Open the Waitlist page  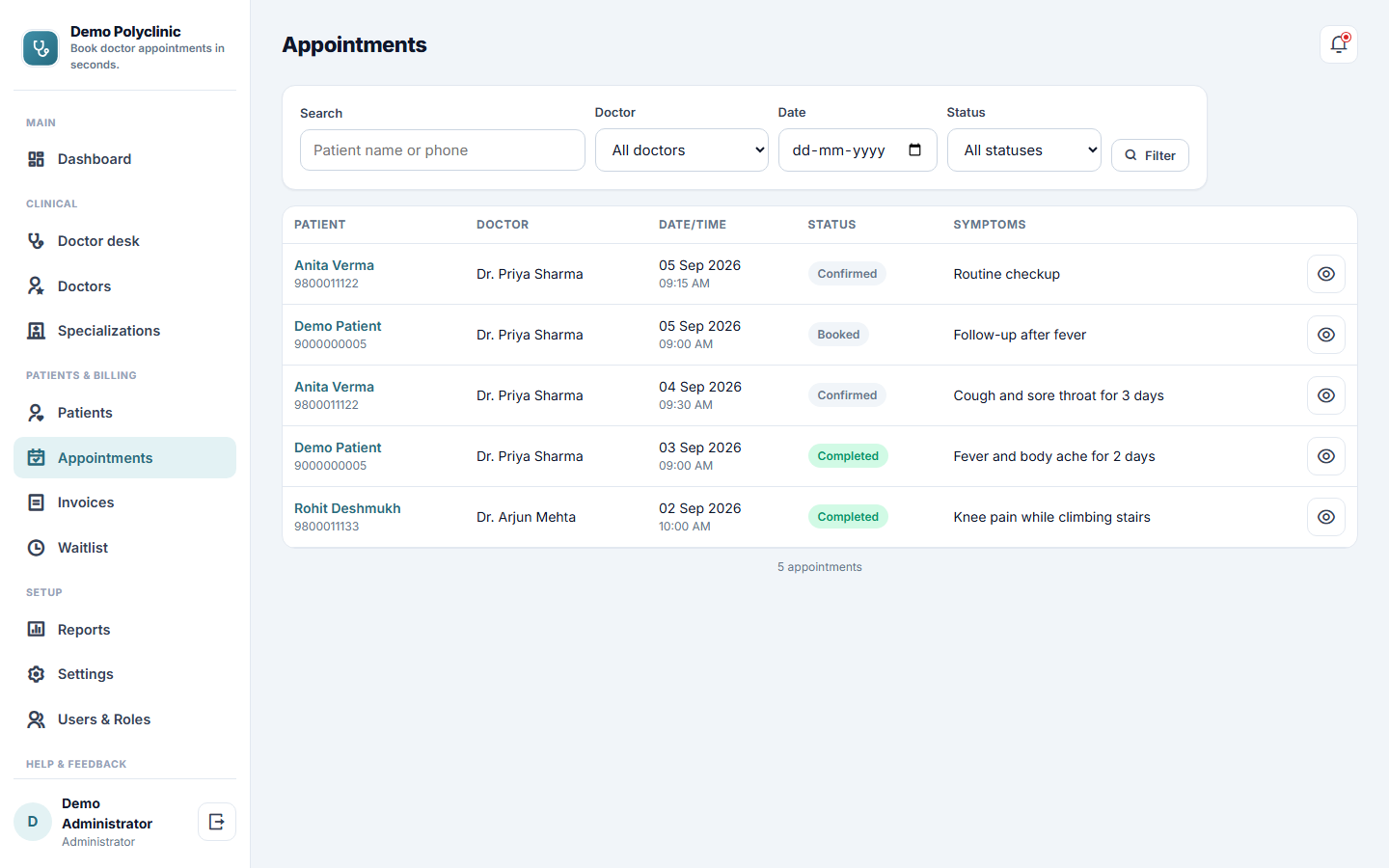(124, 548)
